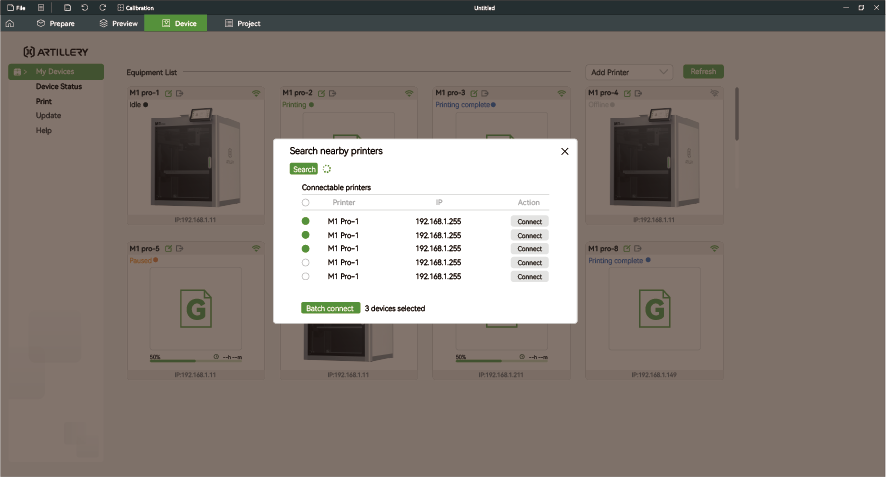Open the Update section in sidebar
The height and width of the screenshot is (477, 886).
[48, 115]
